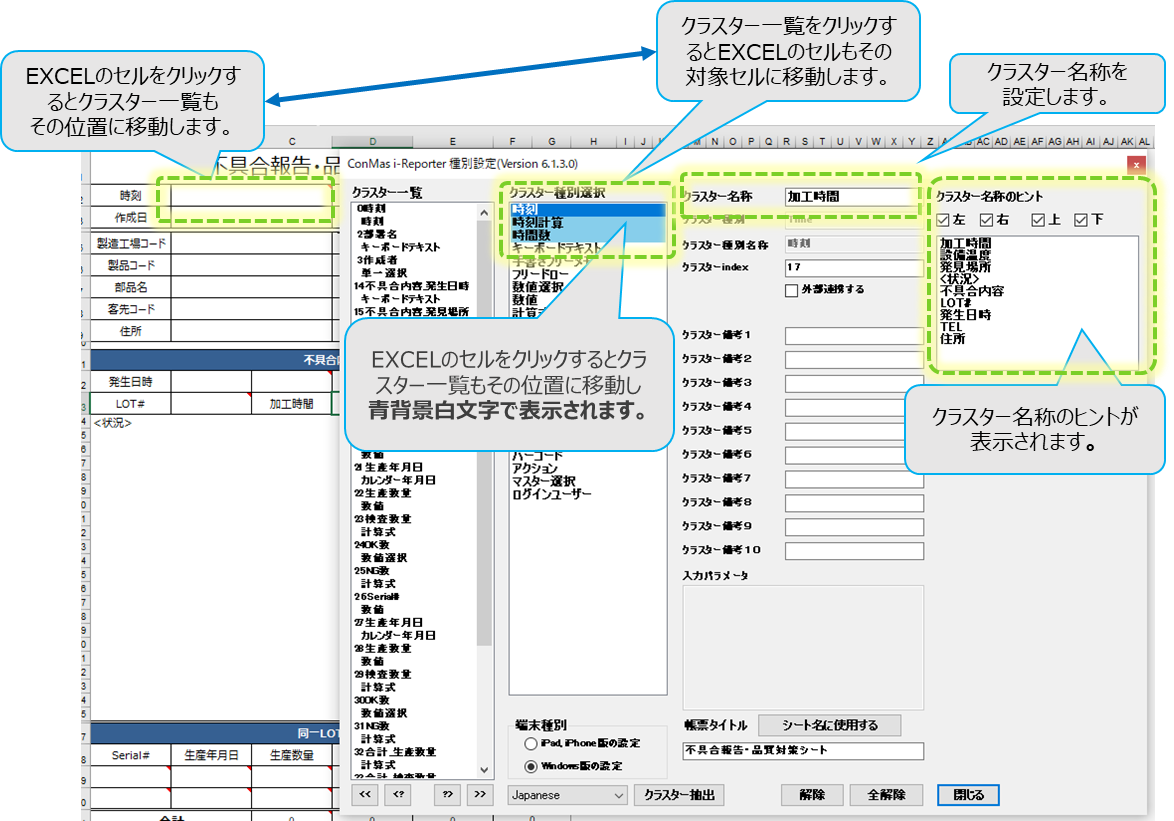Open the Japanese language dropdown

567,795
